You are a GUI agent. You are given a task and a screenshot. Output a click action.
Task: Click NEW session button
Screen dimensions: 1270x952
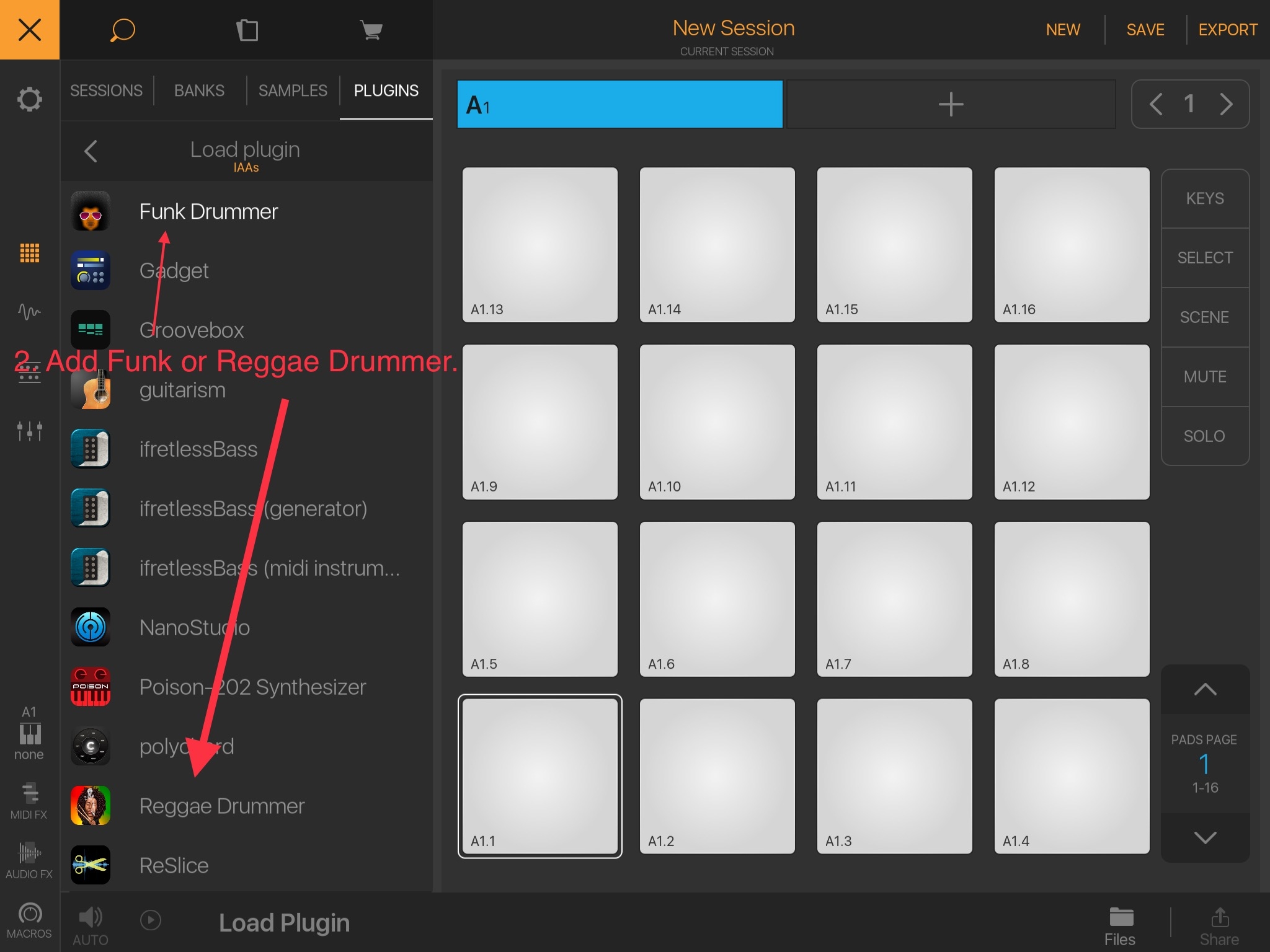point(1063,30)
